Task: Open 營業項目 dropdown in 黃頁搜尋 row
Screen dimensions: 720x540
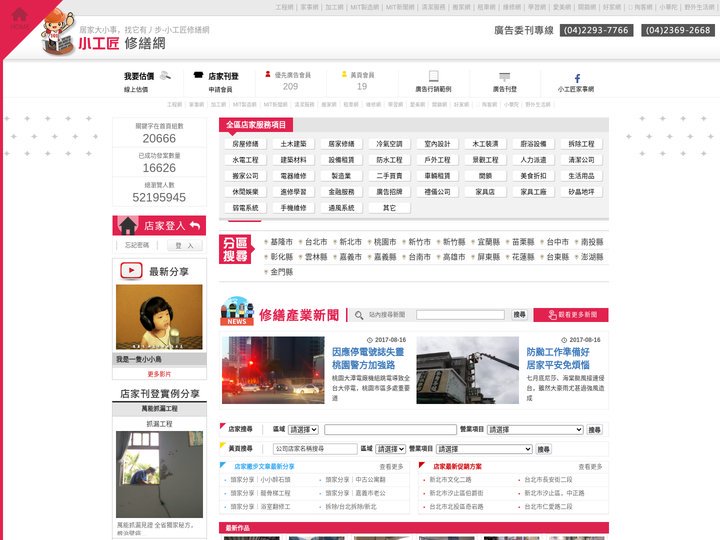Action: pos(484,449)
